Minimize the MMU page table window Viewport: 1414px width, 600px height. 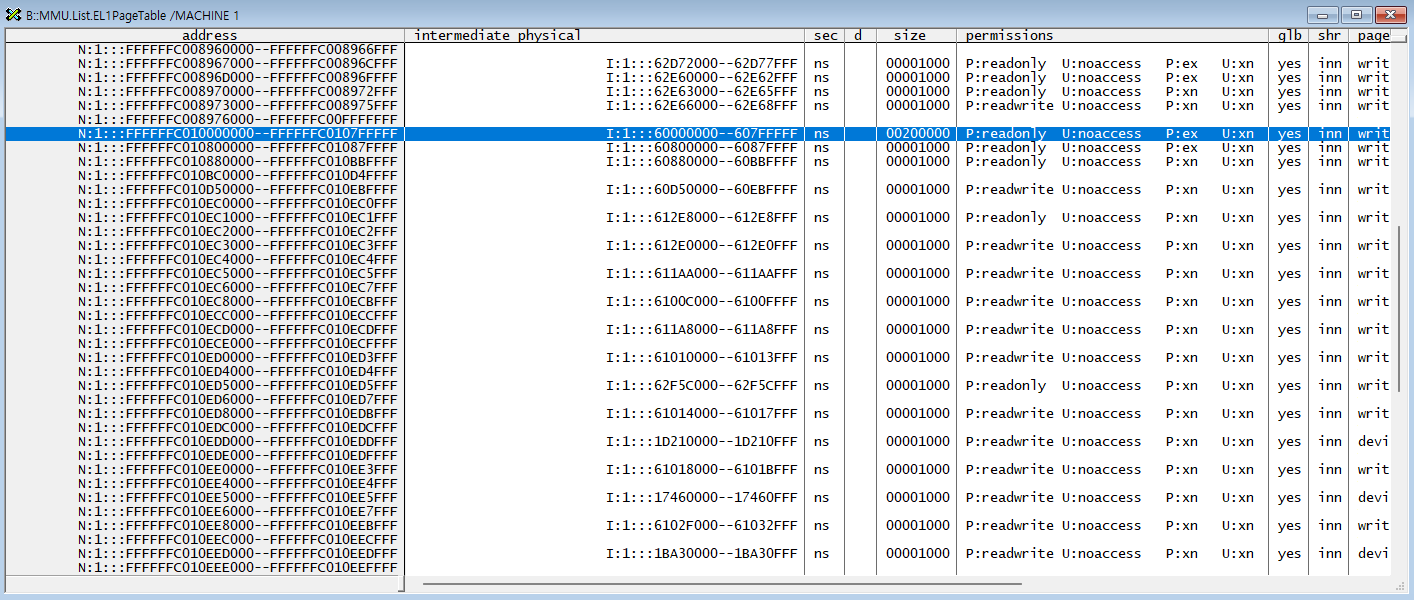click(1324, 15)
